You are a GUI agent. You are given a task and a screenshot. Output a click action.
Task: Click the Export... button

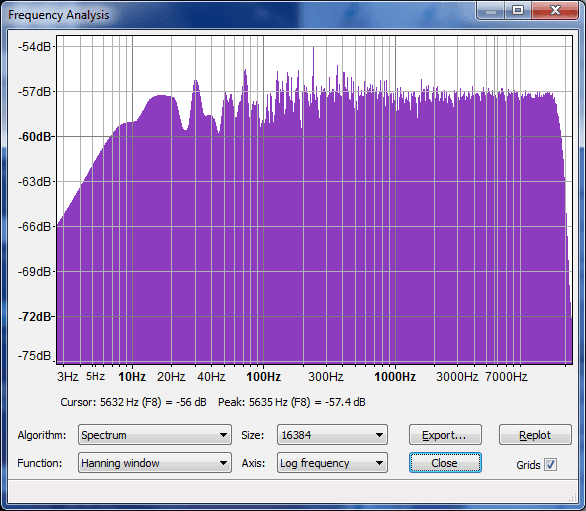(x=445, y=435)
